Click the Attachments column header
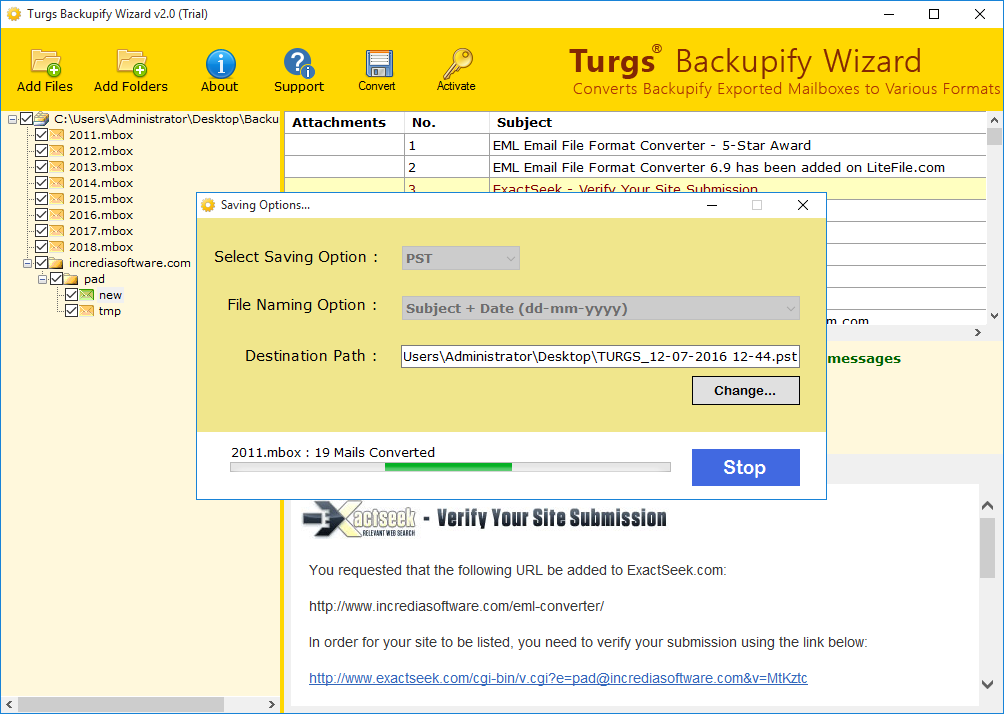This screenshot has height=714, width=1004. [x=344, y=122]
